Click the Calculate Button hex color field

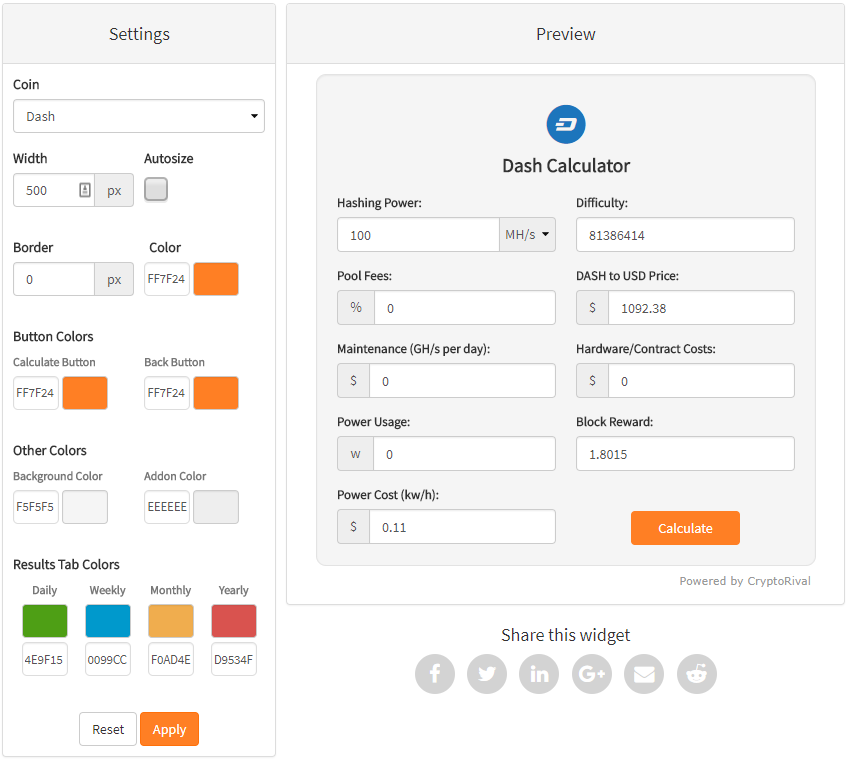pyautogui.click(x=36, y=393)
